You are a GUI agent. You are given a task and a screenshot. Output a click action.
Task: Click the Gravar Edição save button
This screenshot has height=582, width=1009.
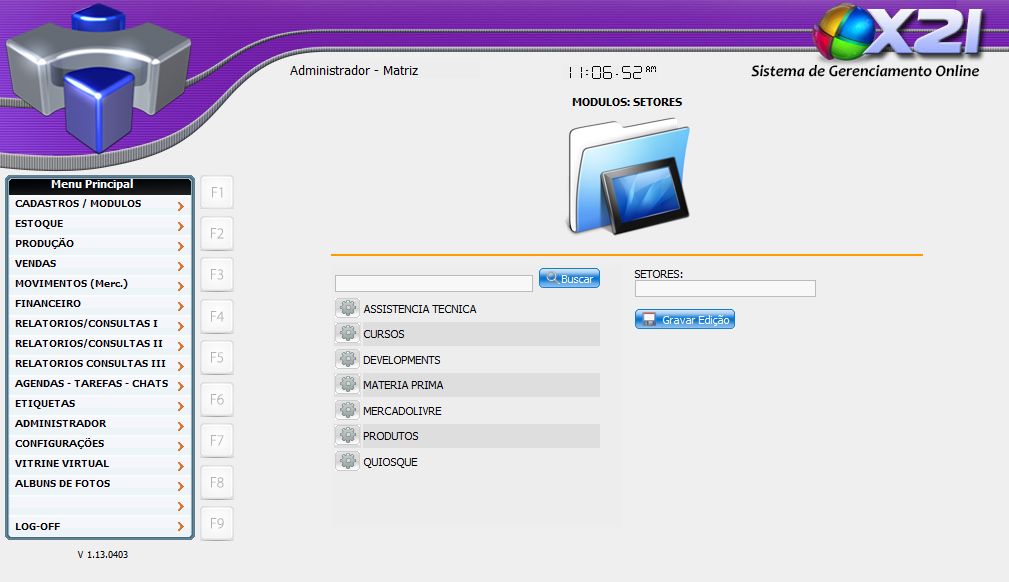pos(685,320)
